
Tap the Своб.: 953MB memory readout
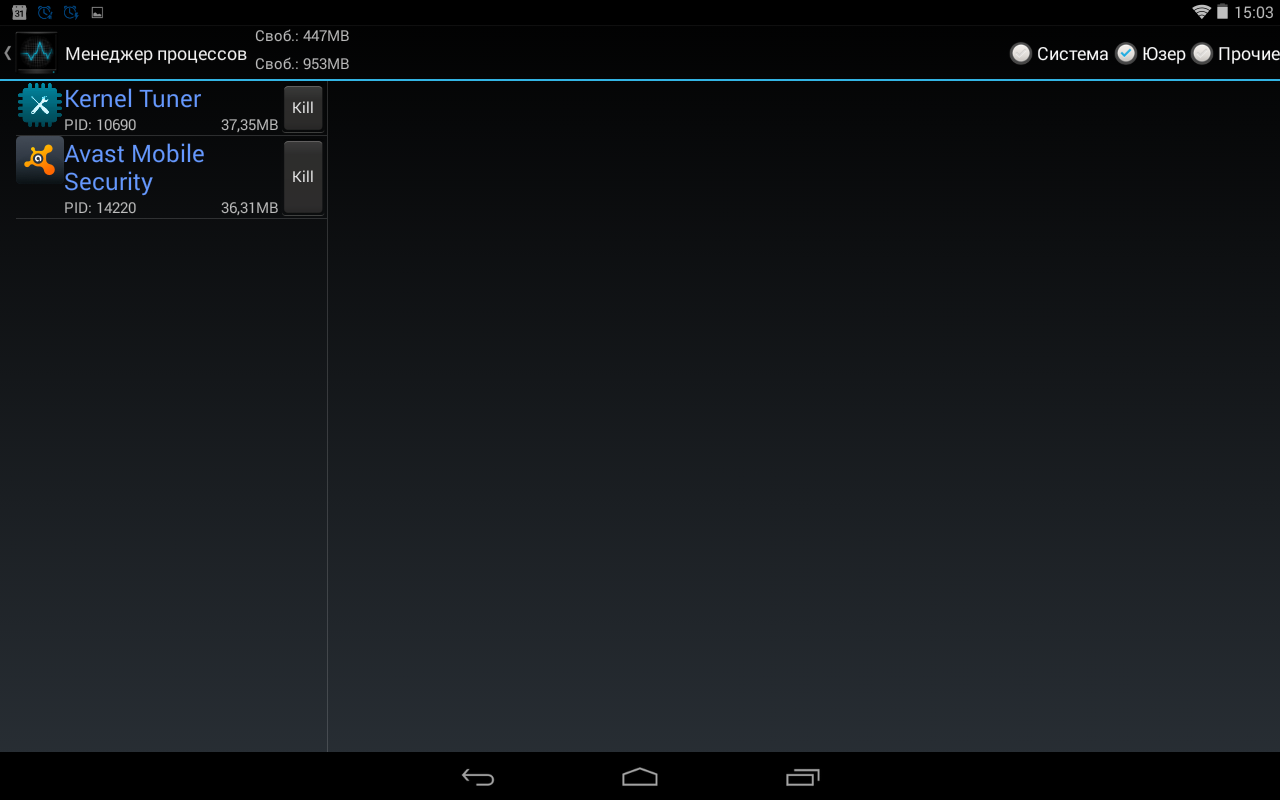(x=302, y=64)
